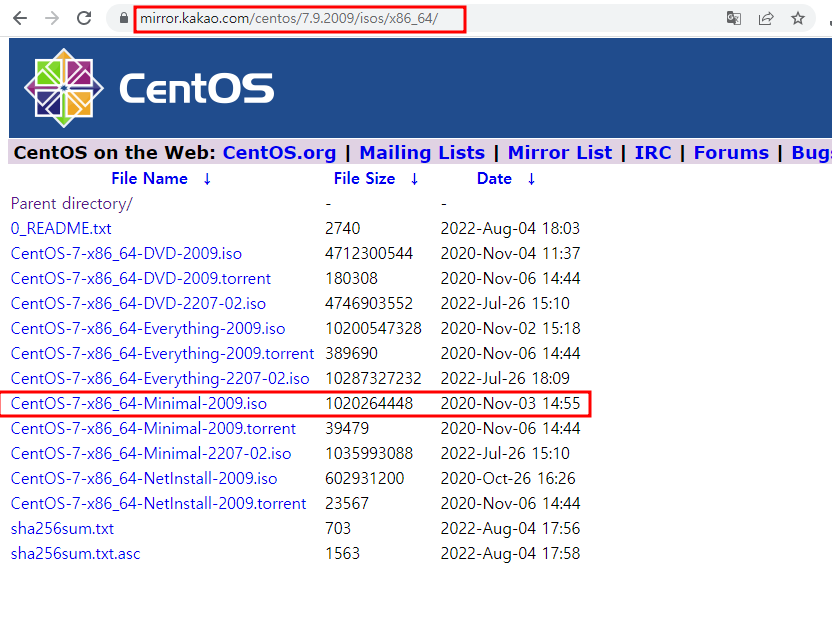Click the descending arrow next to File Name

207,179
